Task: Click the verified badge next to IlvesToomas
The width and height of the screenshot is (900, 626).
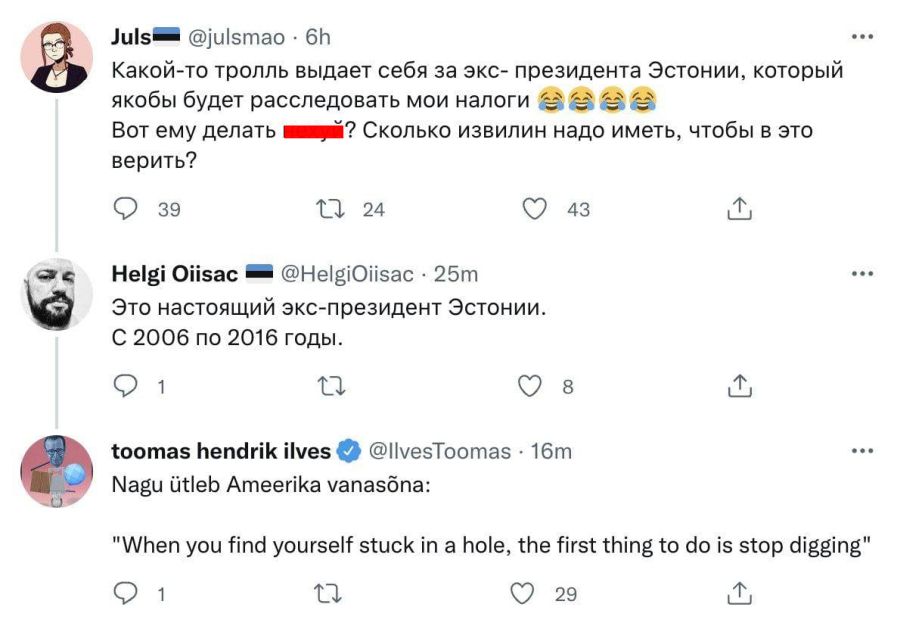Action: pyautogui.click(x=347, y=450)
